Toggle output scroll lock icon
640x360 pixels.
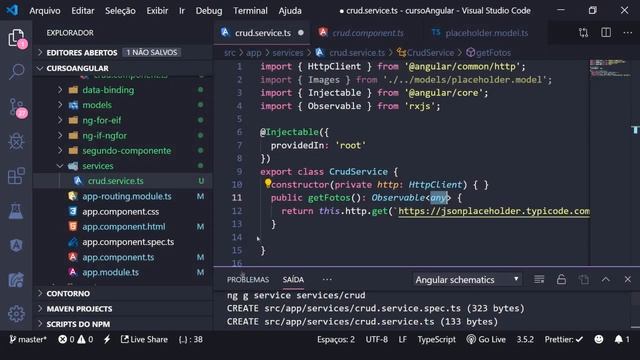(561, 280)
